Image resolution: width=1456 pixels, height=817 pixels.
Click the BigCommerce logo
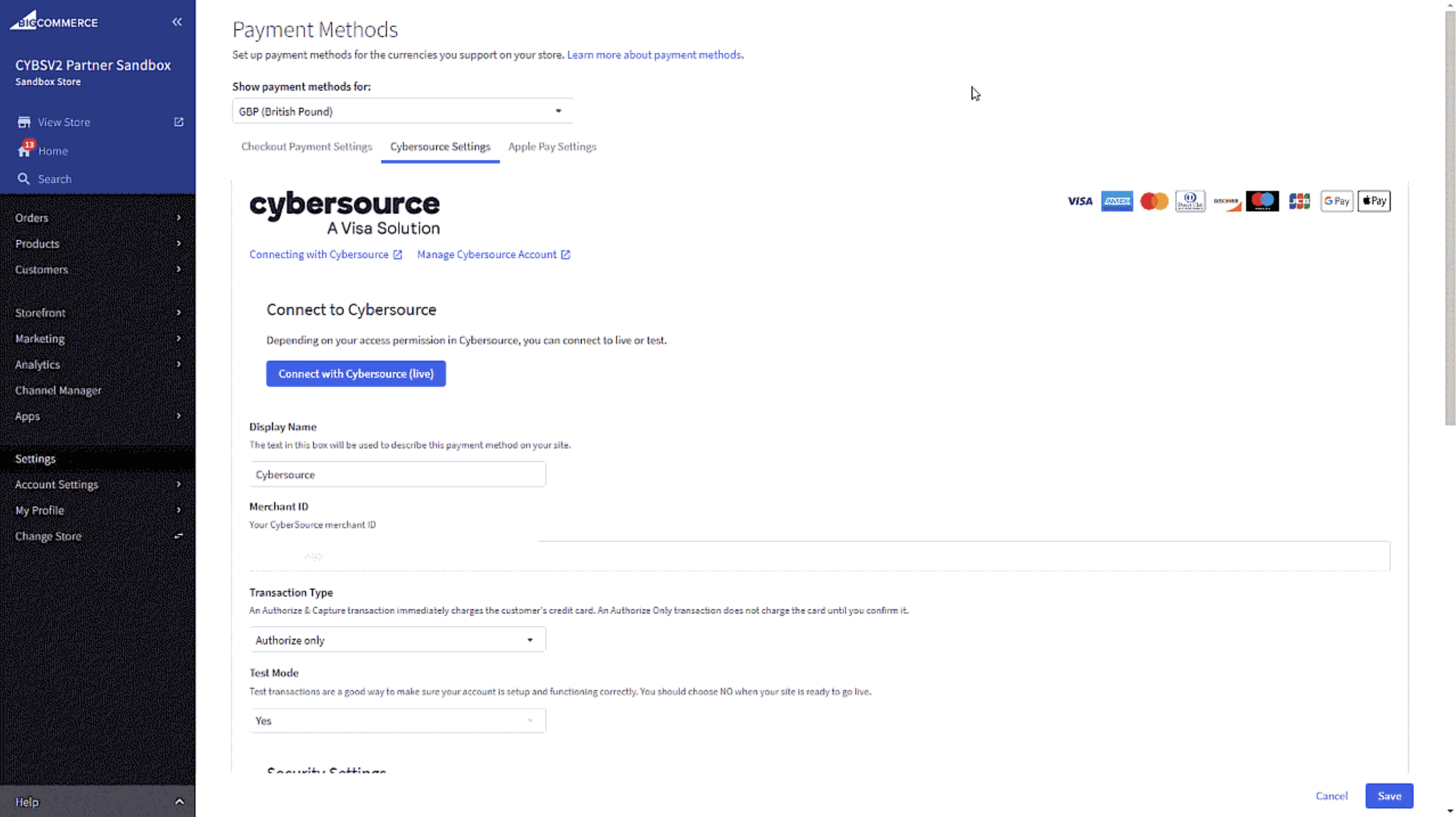(x=54, y=21)
